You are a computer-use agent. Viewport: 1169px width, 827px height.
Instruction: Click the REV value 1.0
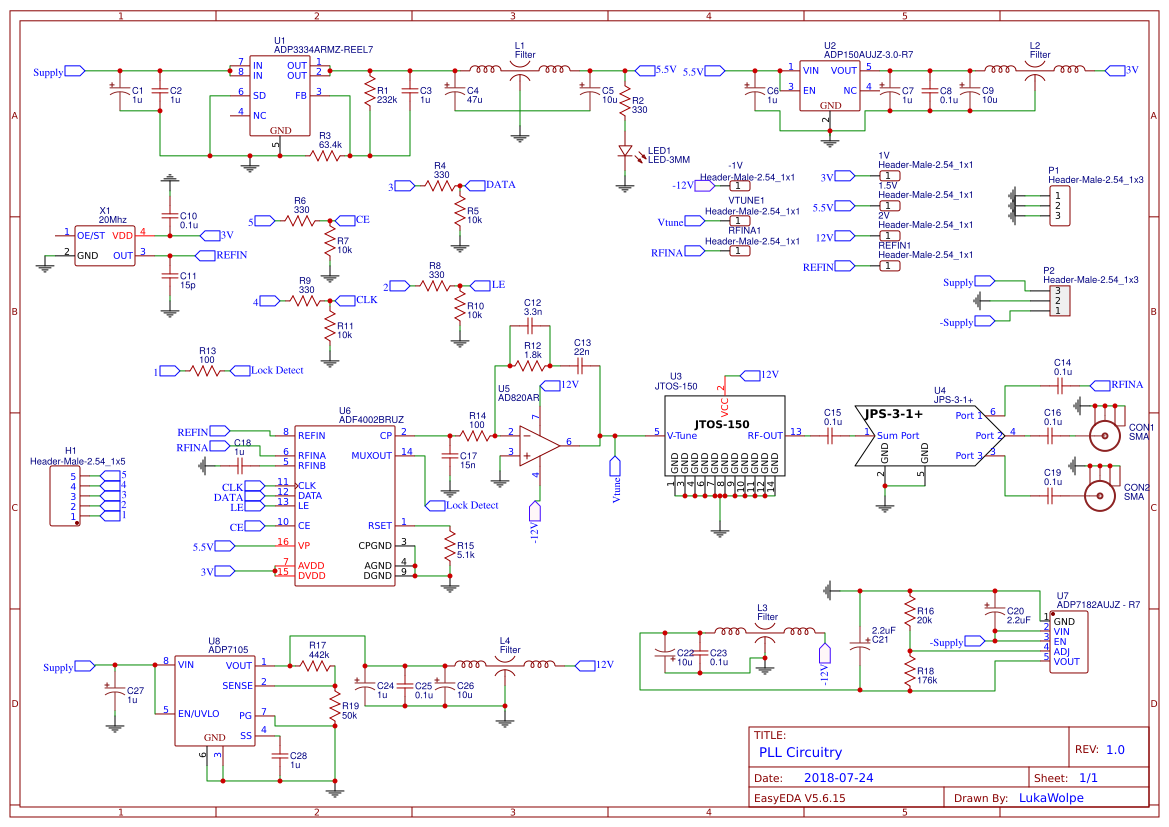click(1115, 750)
